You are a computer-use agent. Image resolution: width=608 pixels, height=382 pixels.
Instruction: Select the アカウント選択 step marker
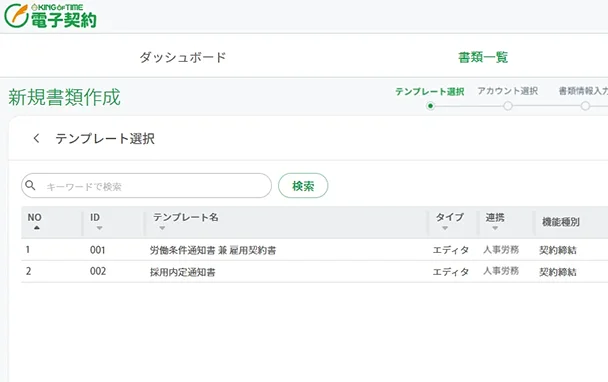coord(508,106)
